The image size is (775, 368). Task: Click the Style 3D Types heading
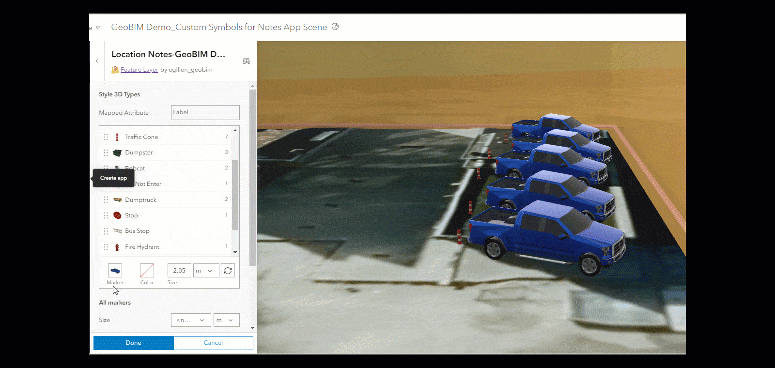coord(120,94)
